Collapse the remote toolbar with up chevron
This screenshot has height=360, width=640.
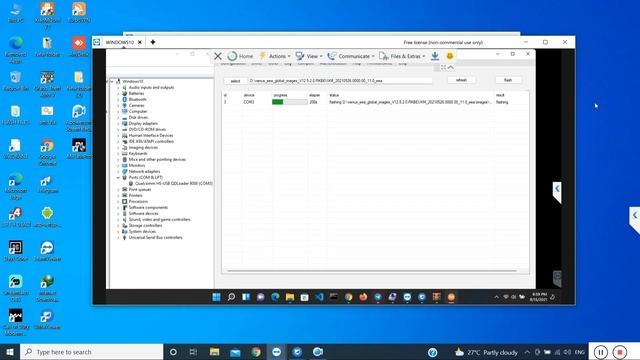click(x=451, y=67)
